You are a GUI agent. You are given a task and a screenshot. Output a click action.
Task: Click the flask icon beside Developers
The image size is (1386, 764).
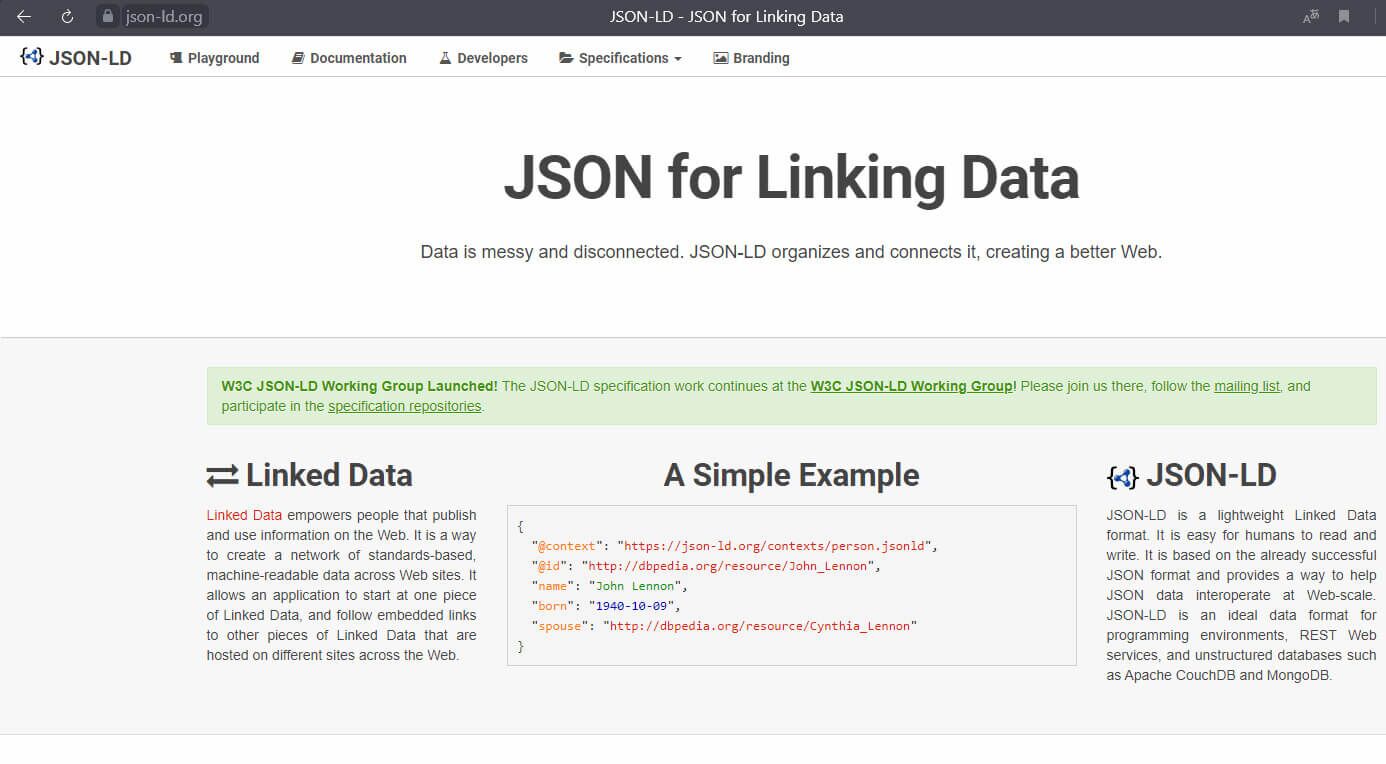coord(445,57)
